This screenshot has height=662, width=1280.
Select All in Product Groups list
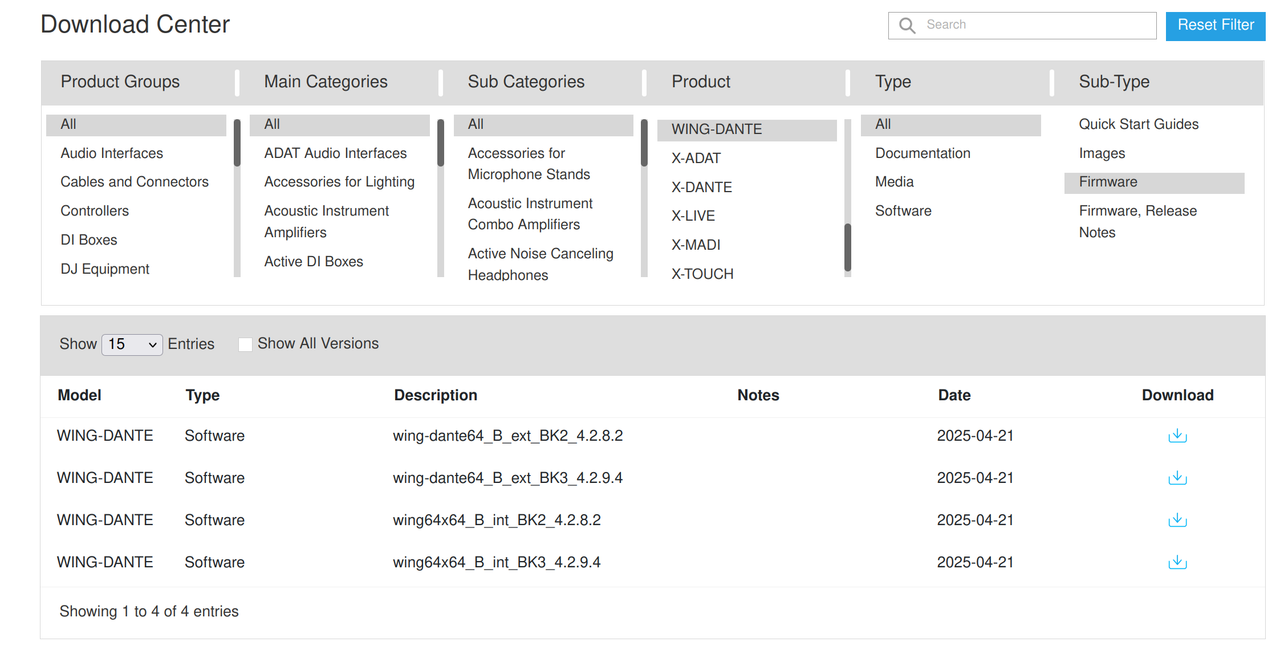(x=136, y=125)
